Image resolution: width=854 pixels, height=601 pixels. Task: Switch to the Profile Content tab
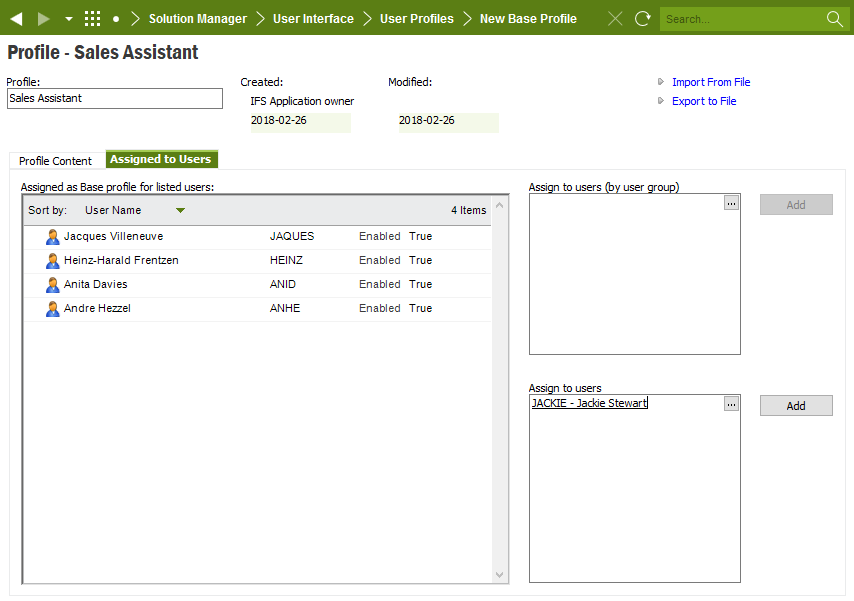(x=56, y=161)
